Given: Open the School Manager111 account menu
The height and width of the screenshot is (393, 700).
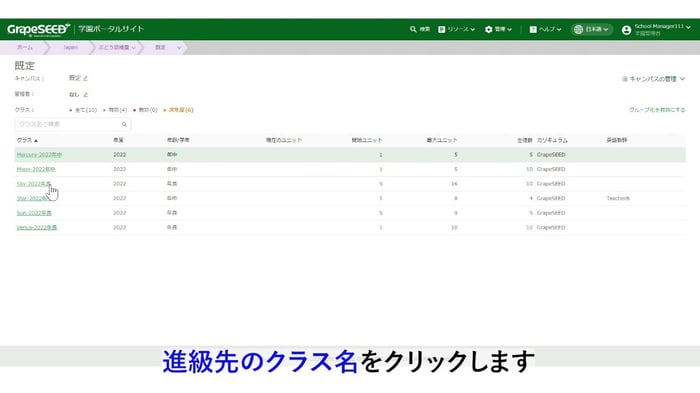Looking at the screenshot, I should 656,29.
